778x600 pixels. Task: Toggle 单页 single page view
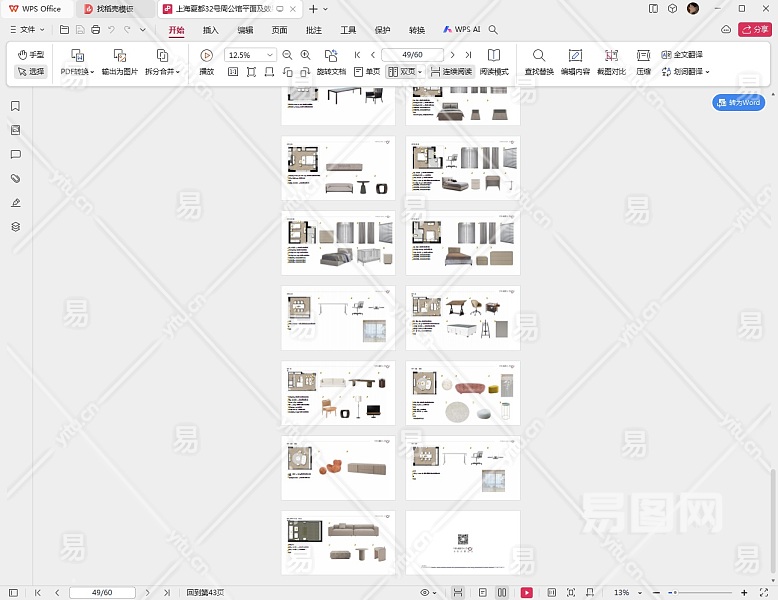tap(366, 72)
